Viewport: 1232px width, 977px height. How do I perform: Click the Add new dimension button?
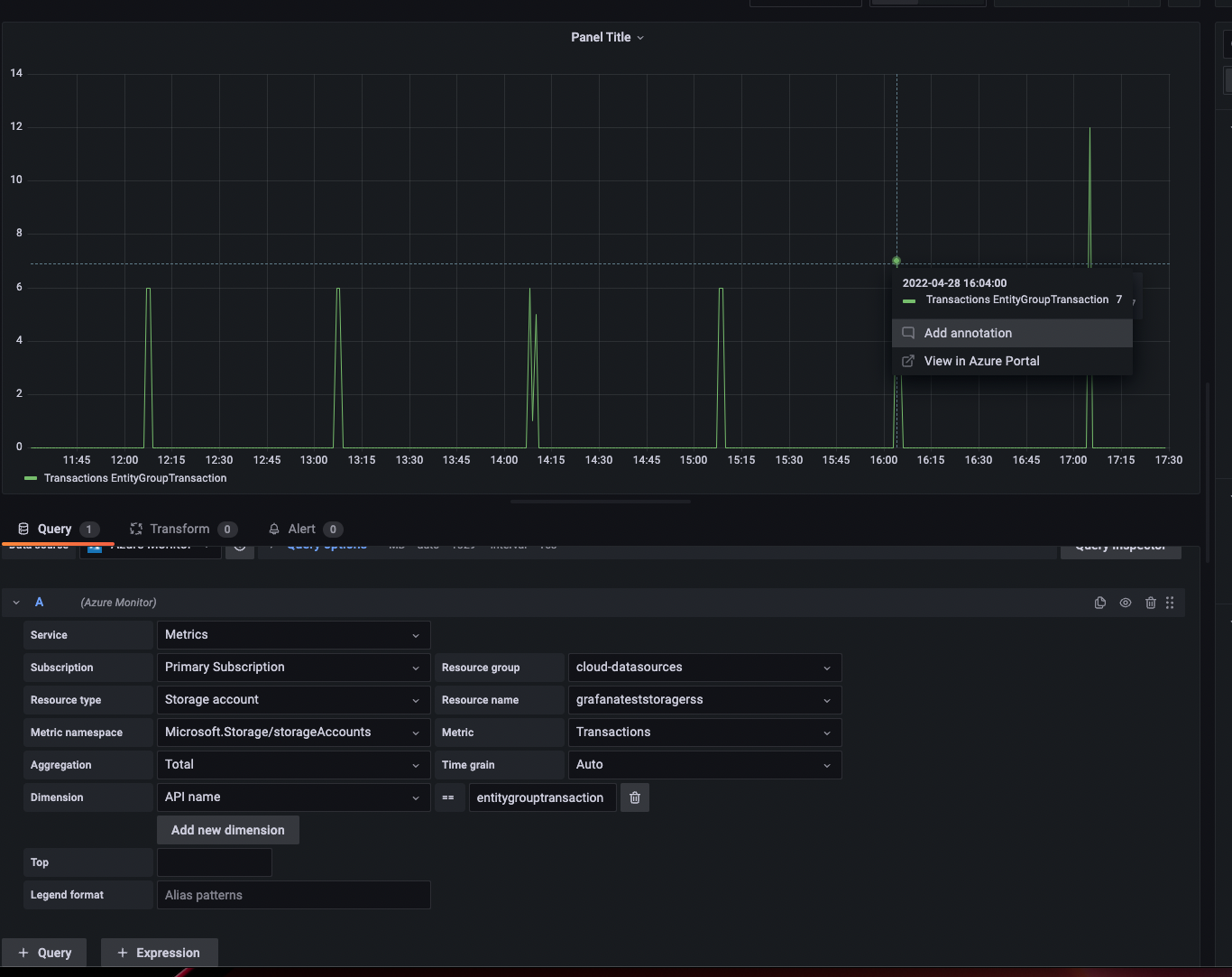coord(227,829)
